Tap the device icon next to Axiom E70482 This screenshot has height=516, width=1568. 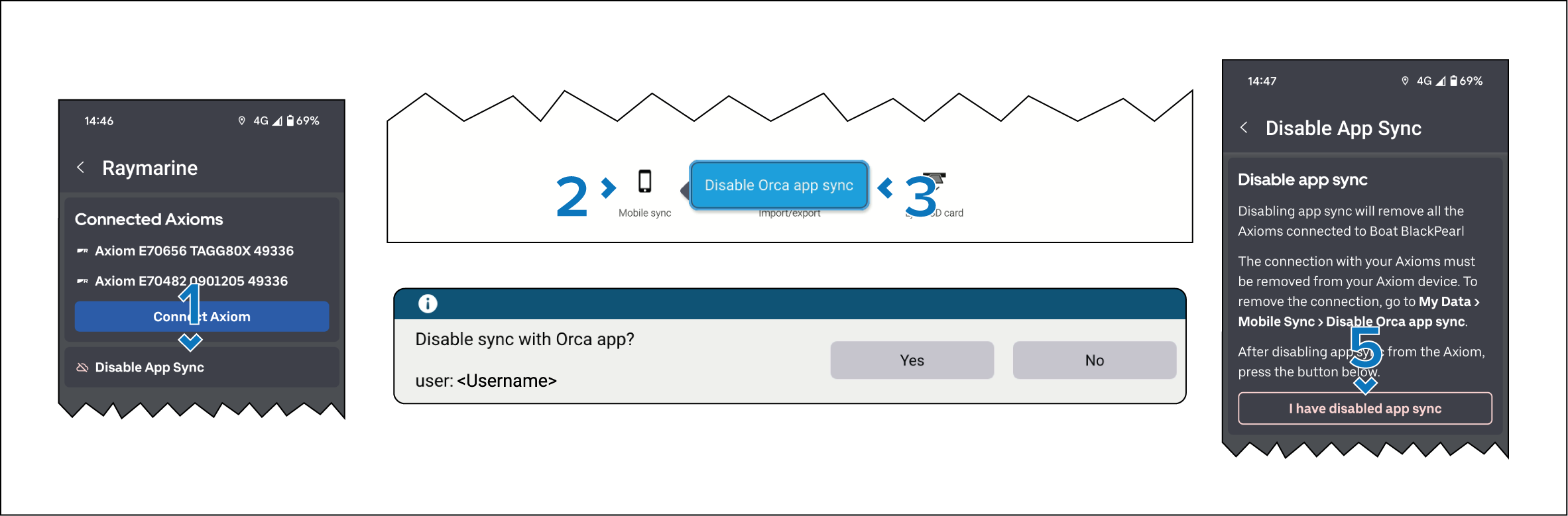click(82, 282)
